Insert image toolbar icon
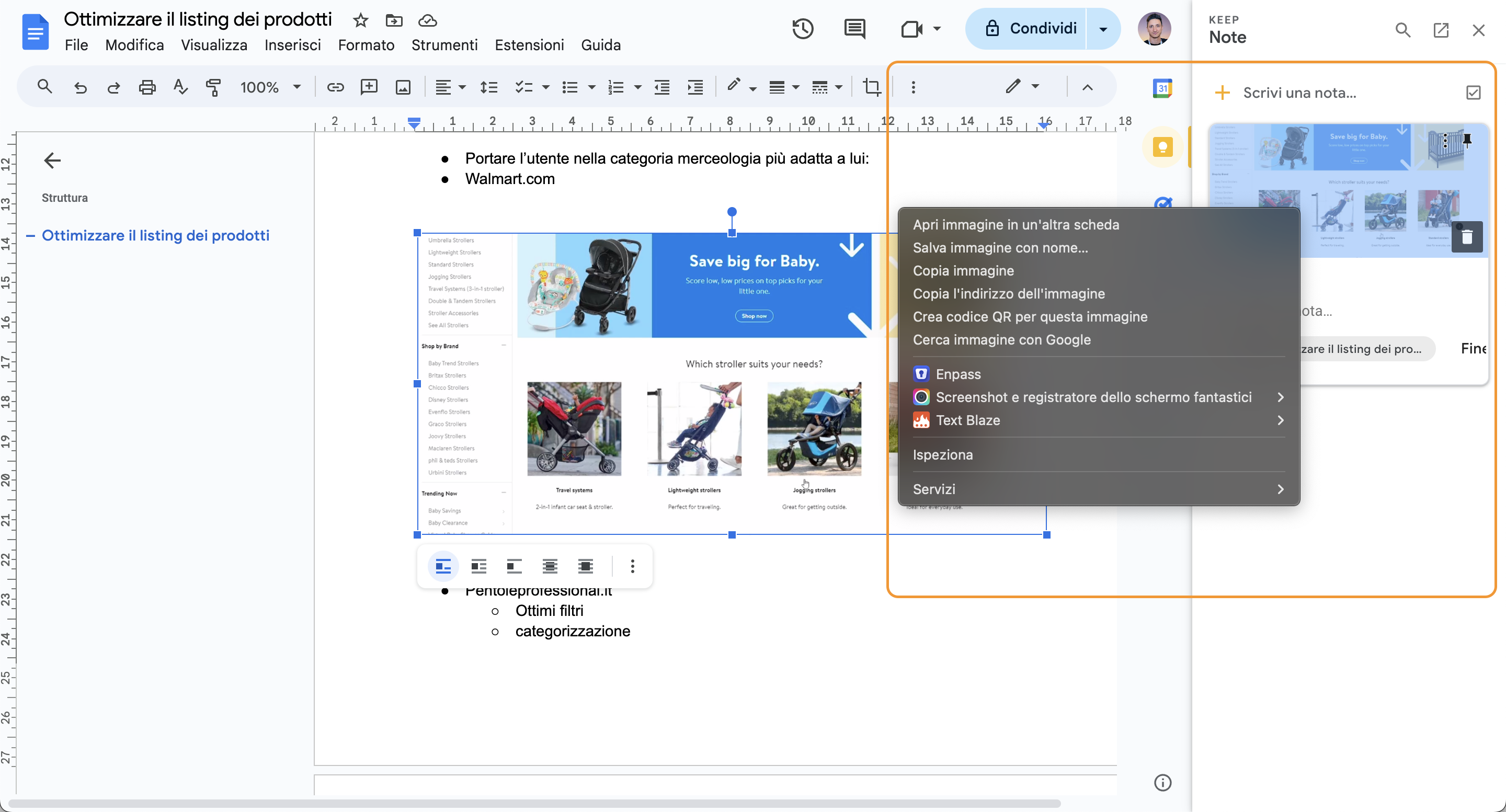 point(403,88)
